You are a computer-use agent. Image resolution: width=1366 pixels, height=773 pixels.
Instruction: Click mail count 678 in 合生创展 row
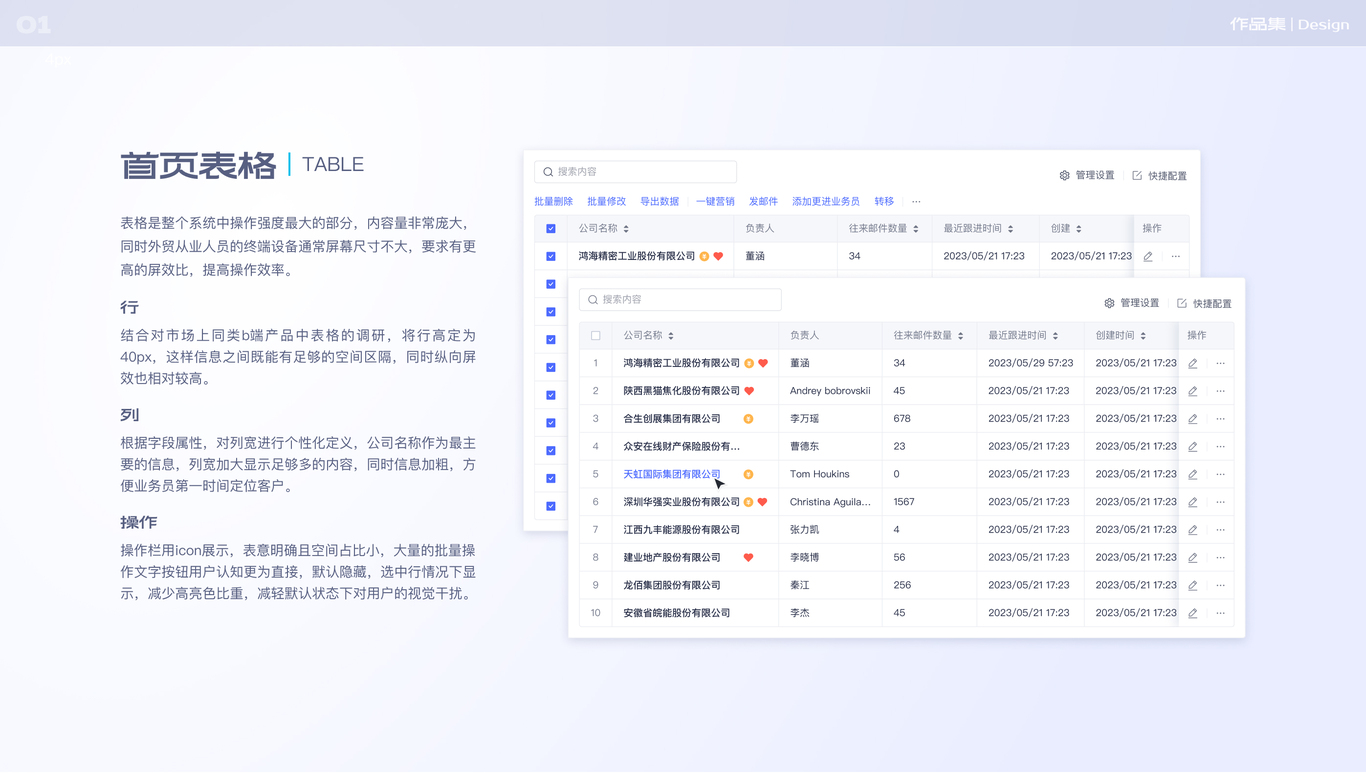click(x=902, y=419)
